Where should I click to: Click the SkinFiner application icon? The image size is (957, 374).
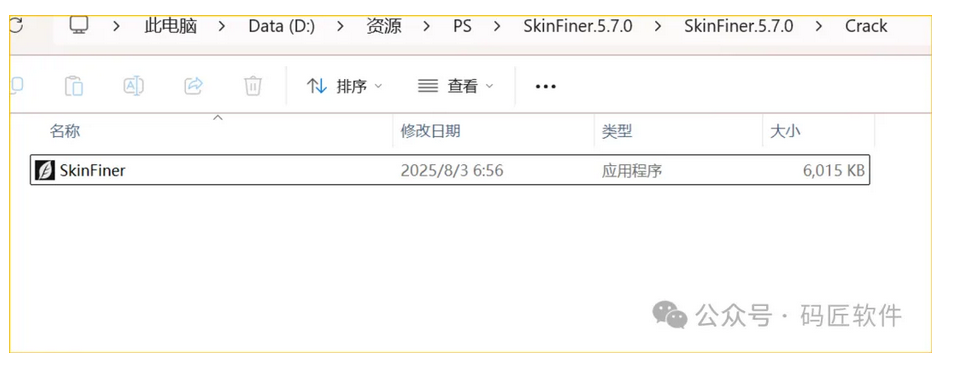pos(45,170)
